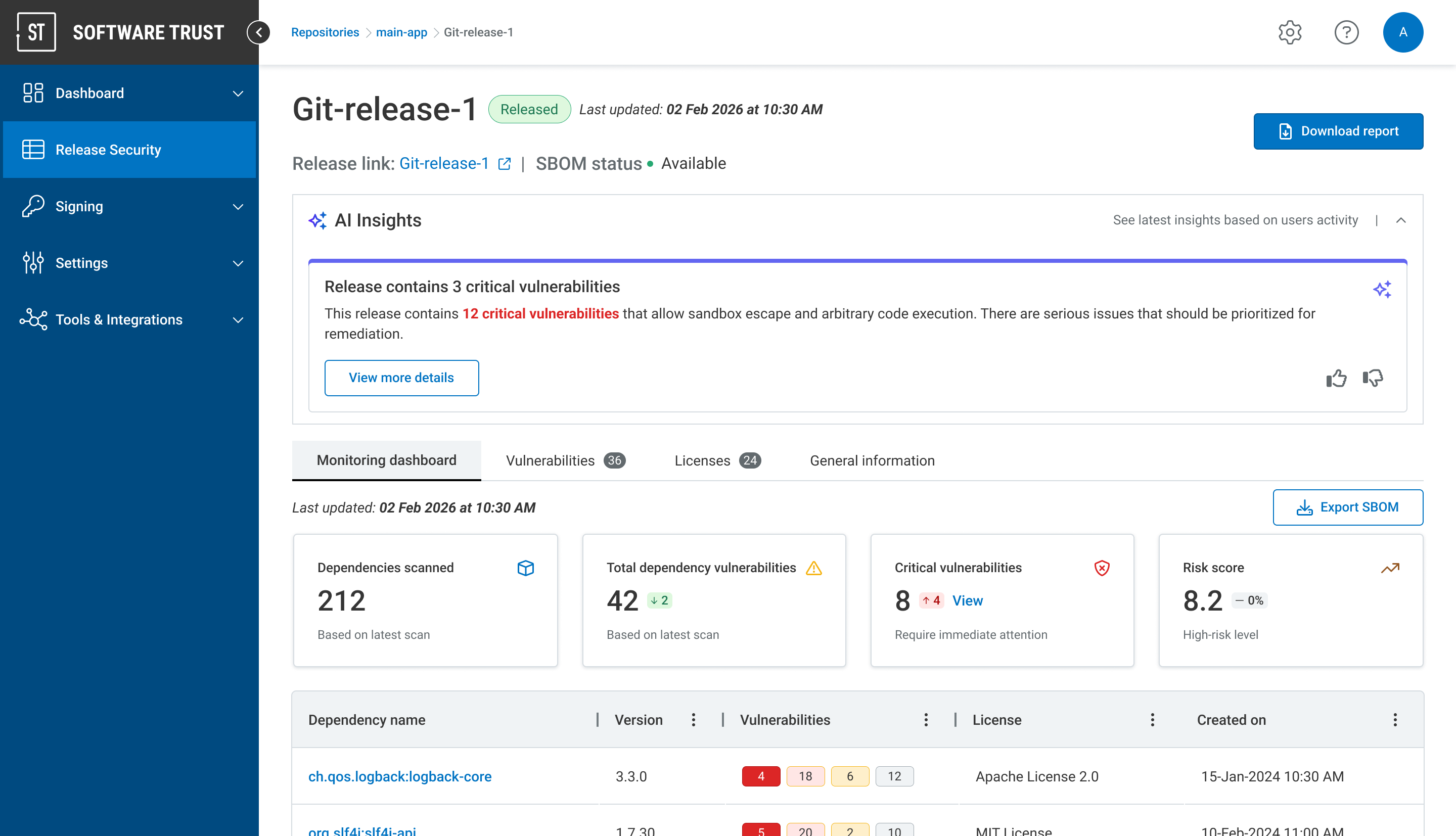Open the main-app breadcrumb link
Image resolution: width=1456 pixels, height=836 pixels.
(x=401, y=32)
